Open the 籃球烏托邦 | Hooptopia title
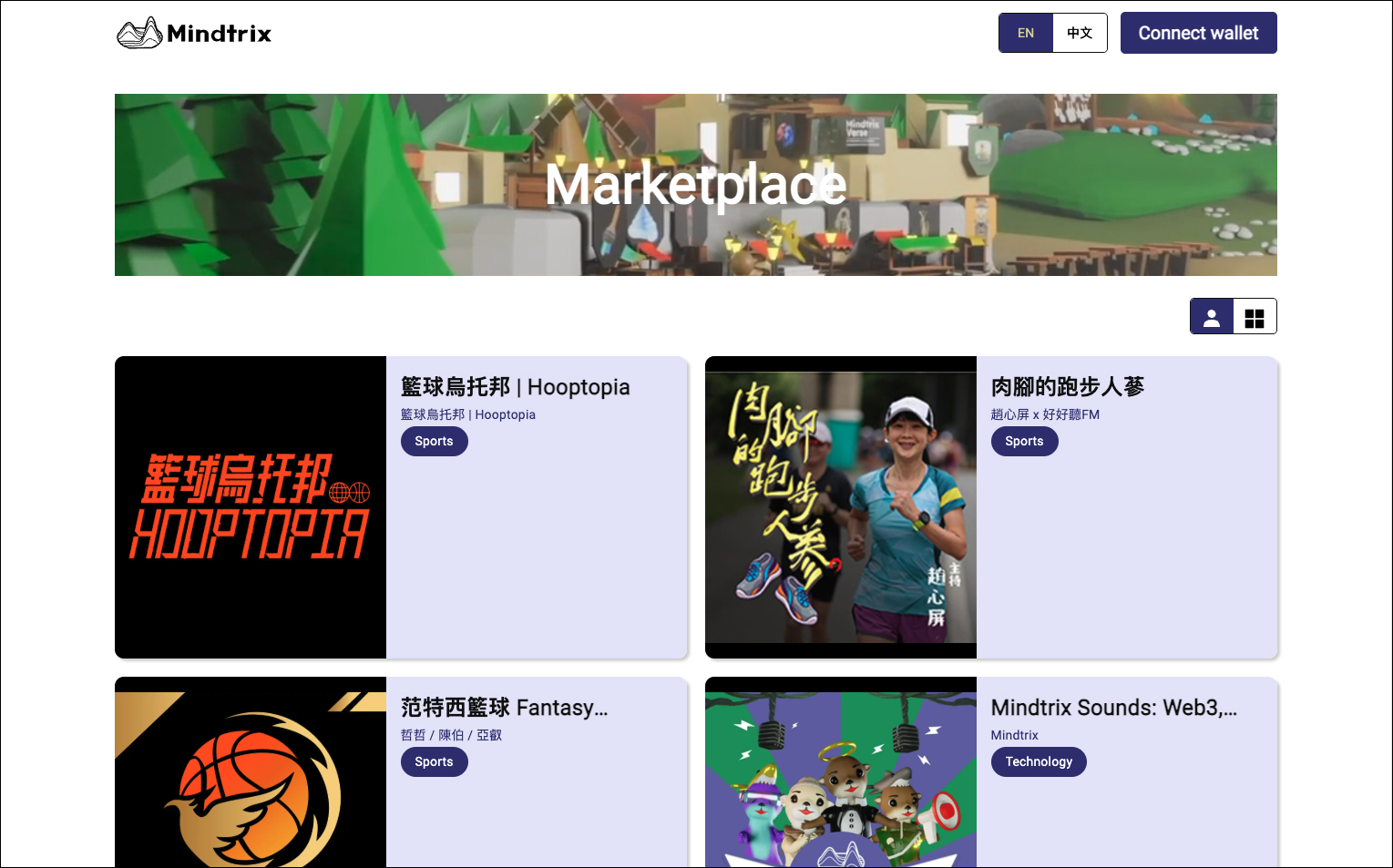 pyautogui.click(x=516, y=387)
